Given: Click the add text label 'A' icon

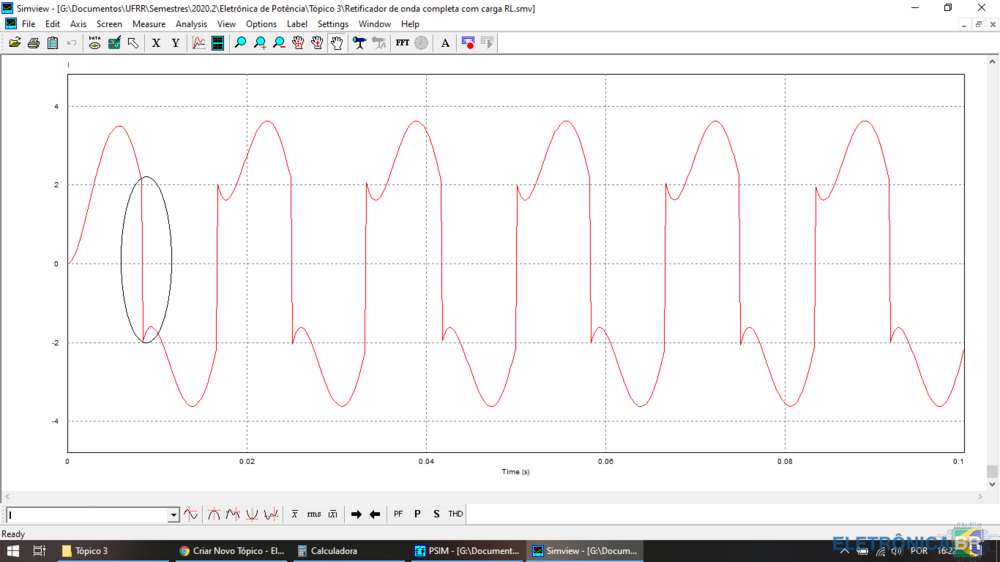Looking at the screenshot, I should (x=445, y=43).
